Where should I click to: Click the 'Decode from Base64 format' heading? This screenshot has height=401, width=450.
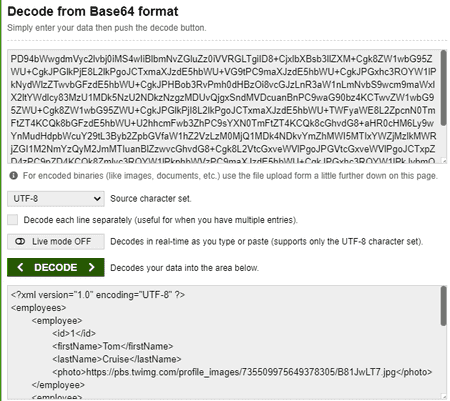(x=93, y=11)
